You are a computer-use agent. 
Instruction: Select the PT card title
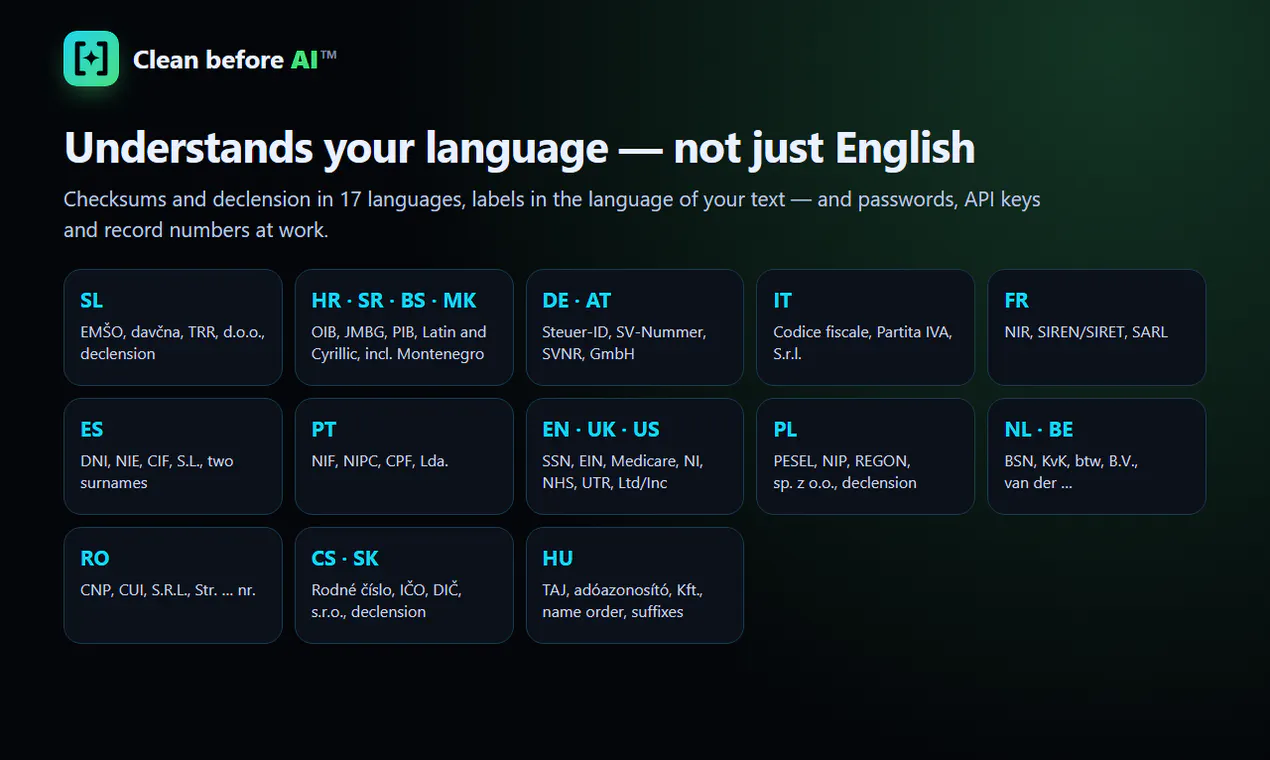tap(323, 429)
